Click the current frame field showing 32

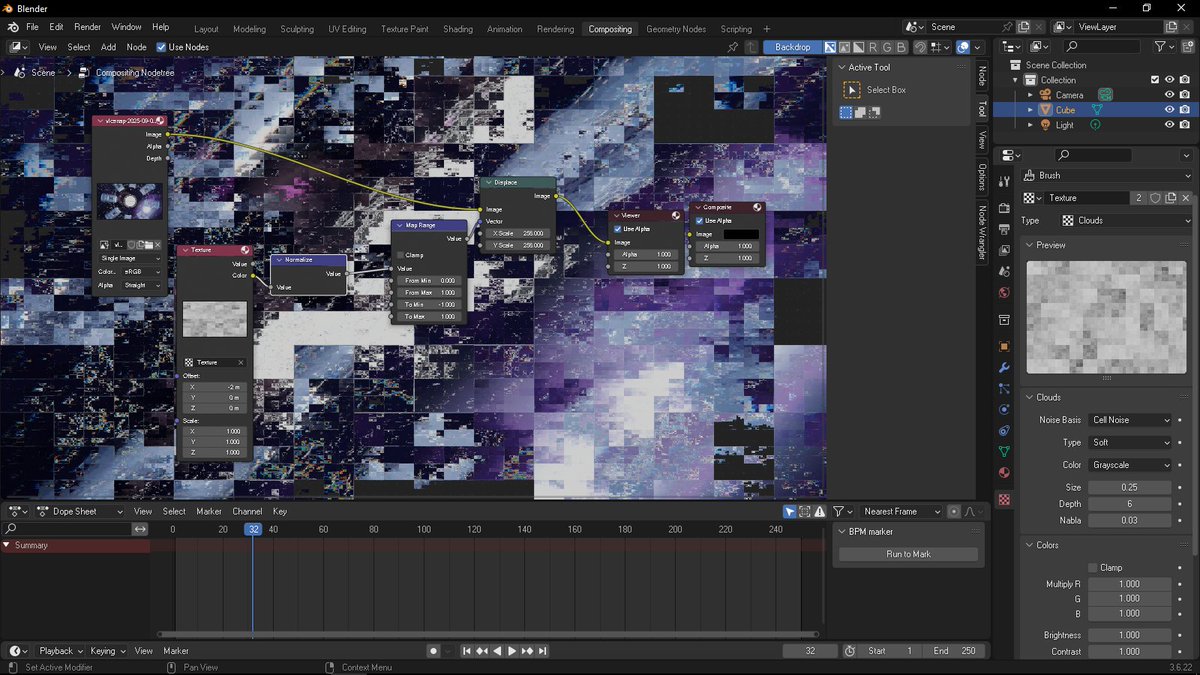tap(810, 650)
